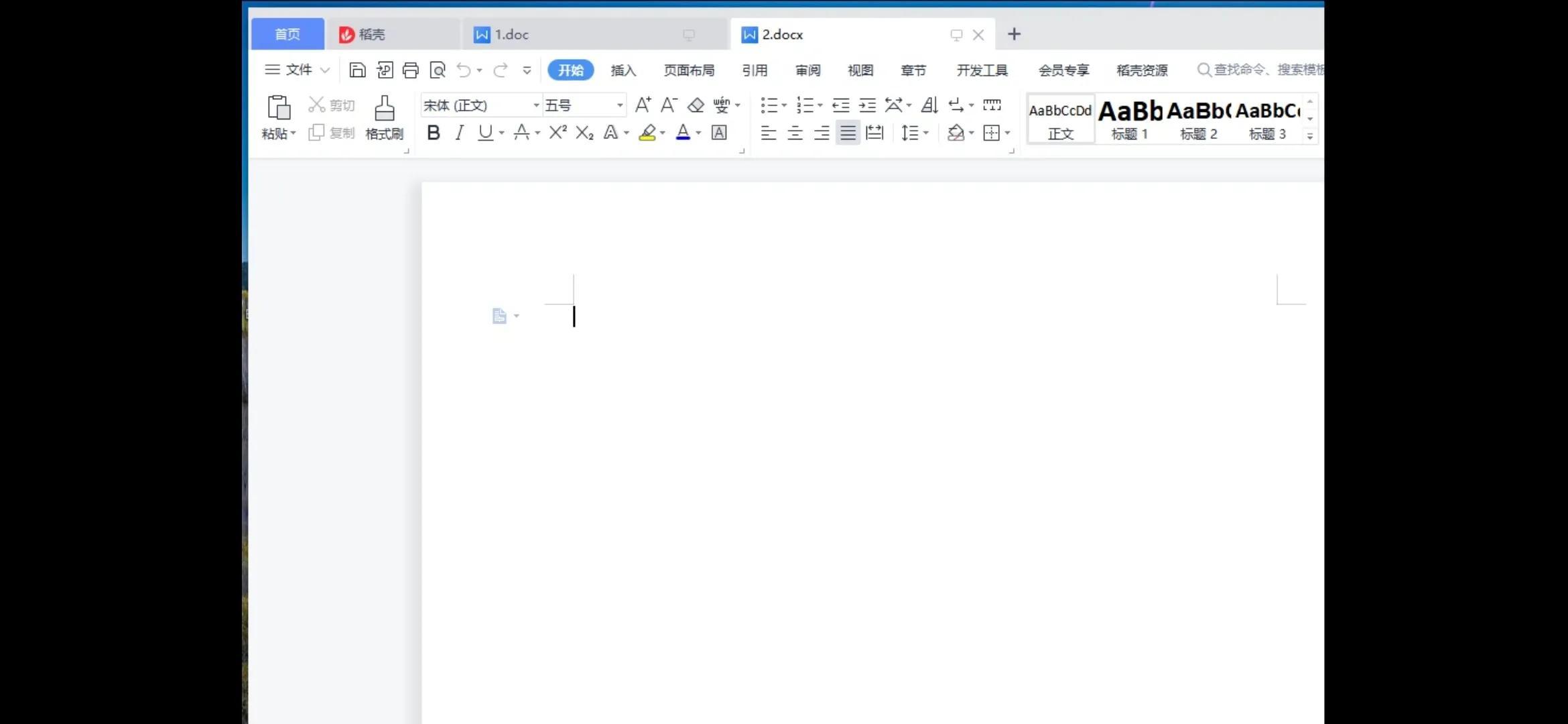
Task: Expand borders dropdown arrow
Action: tap(1007, 133)
